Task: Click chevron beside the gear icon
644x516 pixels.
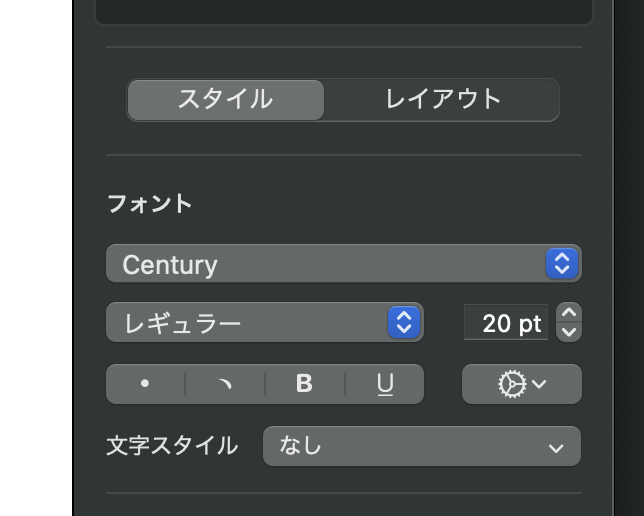Action: coord(539,384)
